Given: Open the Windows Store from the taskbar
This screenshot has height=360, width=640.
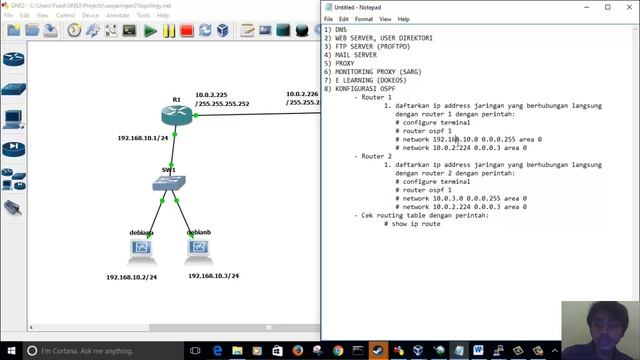Looking at the screenshot, I should pyautogui.click(x=278, y=351).
